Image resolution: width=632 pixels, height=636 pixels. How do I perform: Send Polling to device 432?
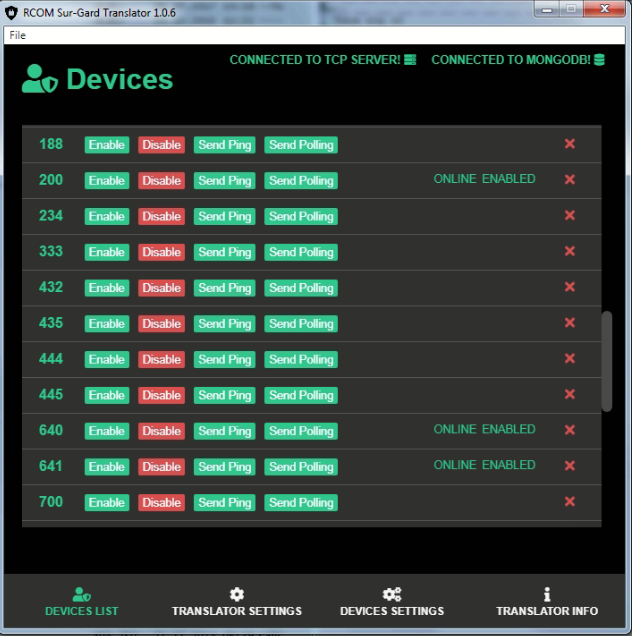pyautogui.click(x=301, y=288)
